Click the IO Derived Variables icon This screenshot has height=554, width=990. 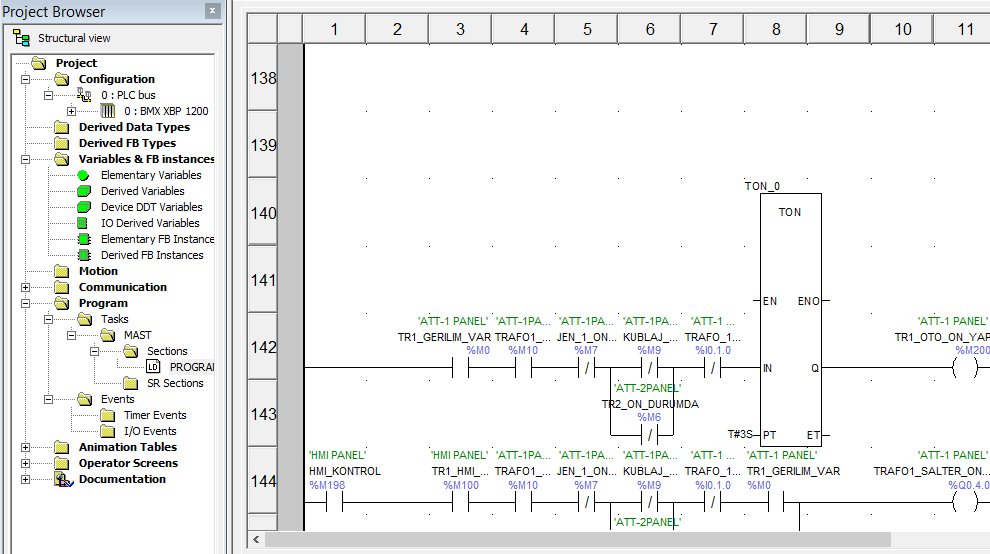83,223
